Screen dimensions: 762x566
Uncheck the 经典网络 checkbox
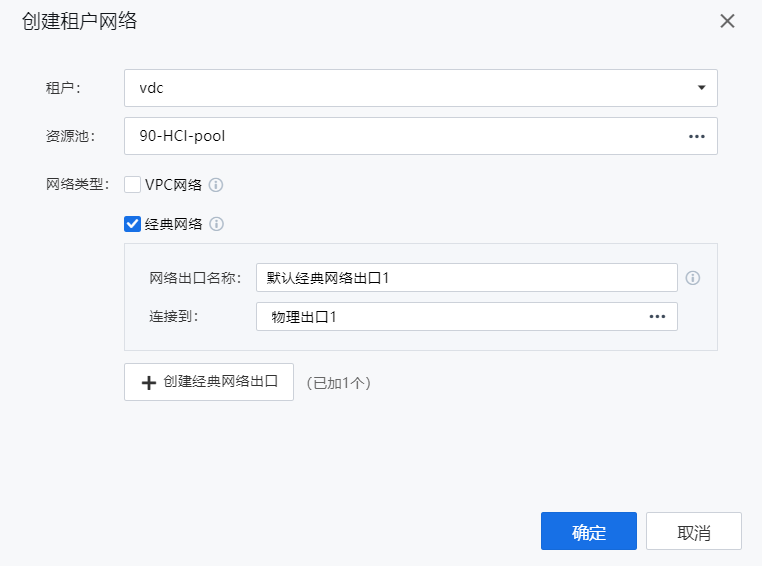[x=132, y=224]
